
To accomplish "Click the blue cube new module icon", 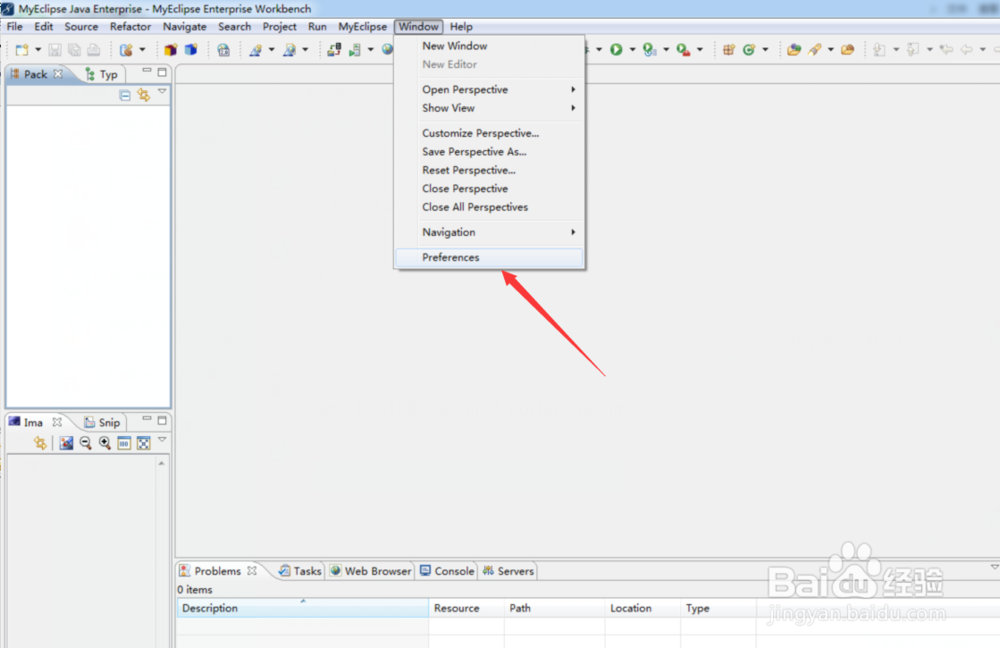I will [191, 50].
